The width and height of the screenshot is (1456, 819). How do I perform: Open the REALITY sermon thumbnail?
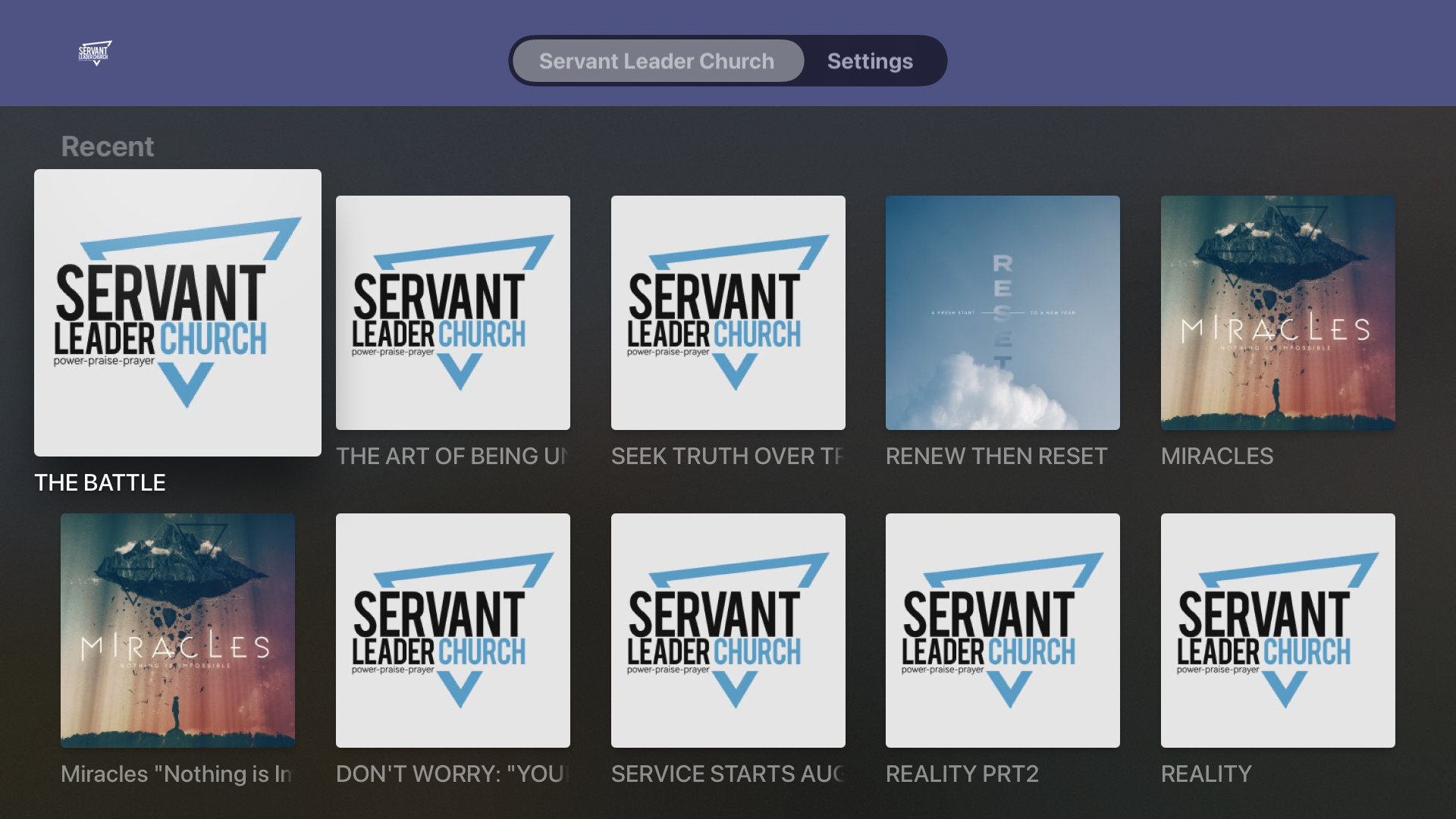point(1278,630)
